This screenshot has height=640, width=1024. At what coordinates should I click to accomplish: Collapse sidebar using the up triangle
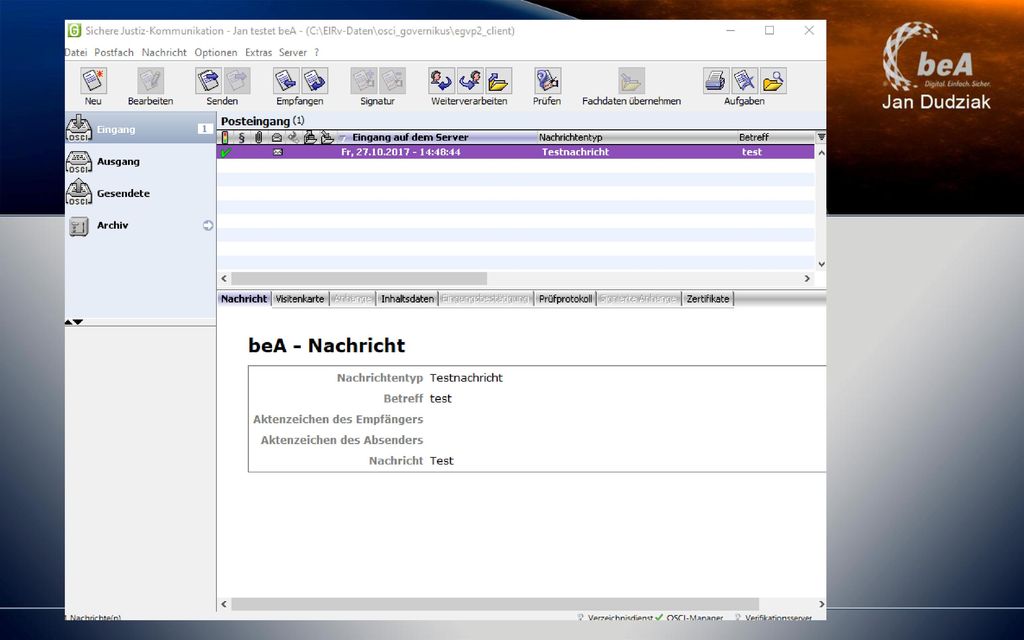[x=69, y=322]
